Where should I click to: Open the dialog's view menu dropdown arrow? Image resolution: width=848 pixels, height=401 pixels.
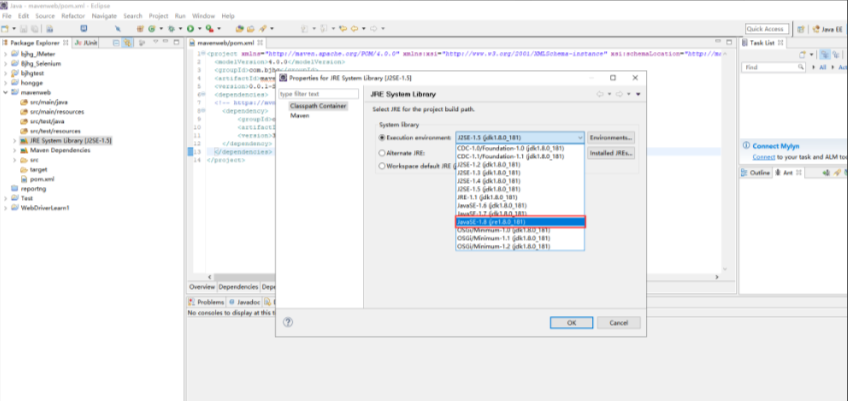coord(638,94)
